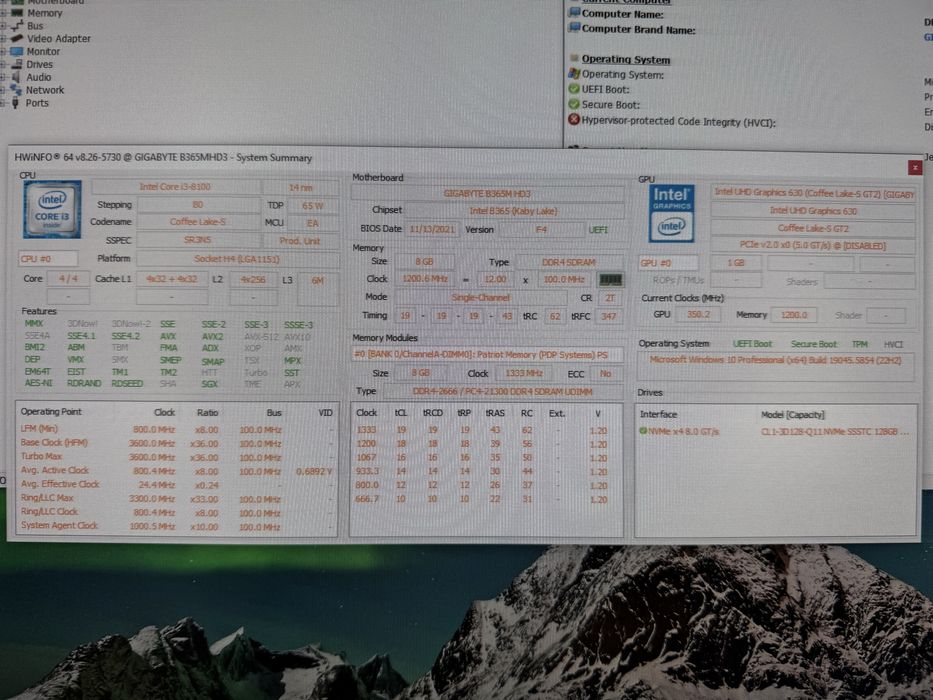Click the NVMe drive green status icon

point(643,430)
